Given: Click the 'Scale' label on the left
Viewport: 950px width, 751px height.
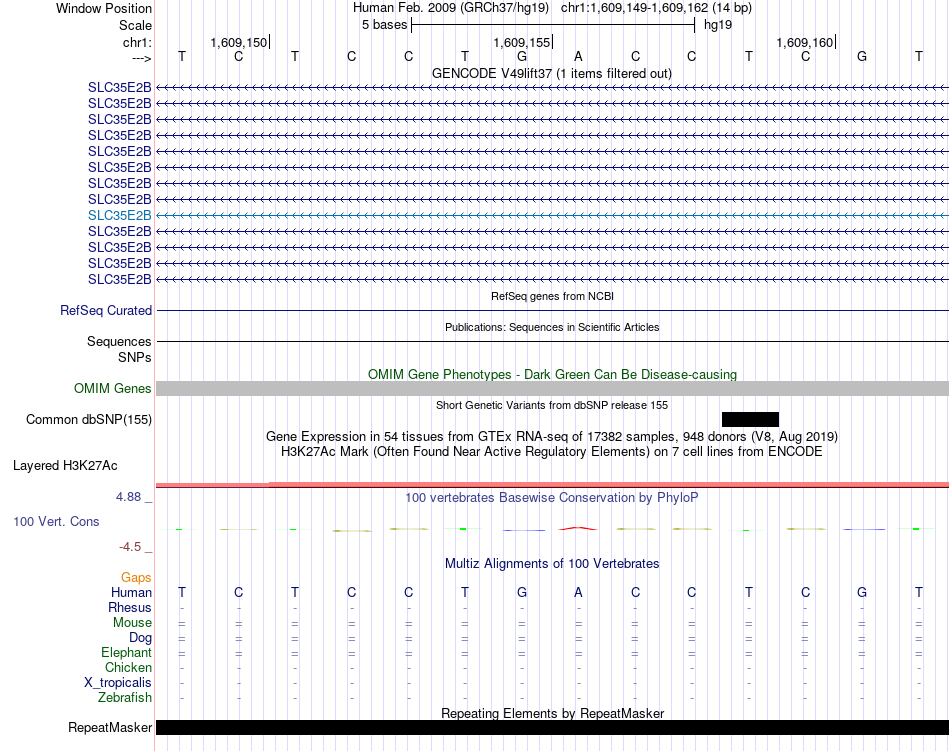Looking at the screenshot, I should click(x=135, y=25).
